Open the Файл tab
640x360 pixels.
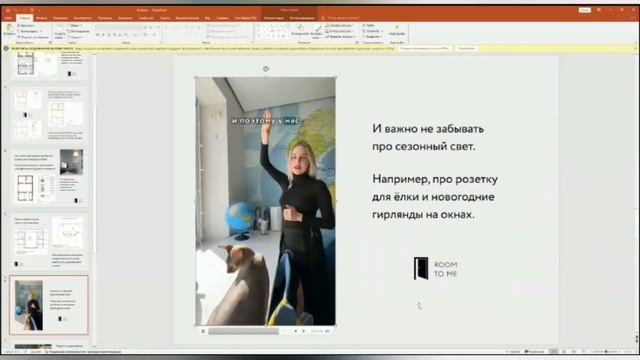(x=8, y=18)
